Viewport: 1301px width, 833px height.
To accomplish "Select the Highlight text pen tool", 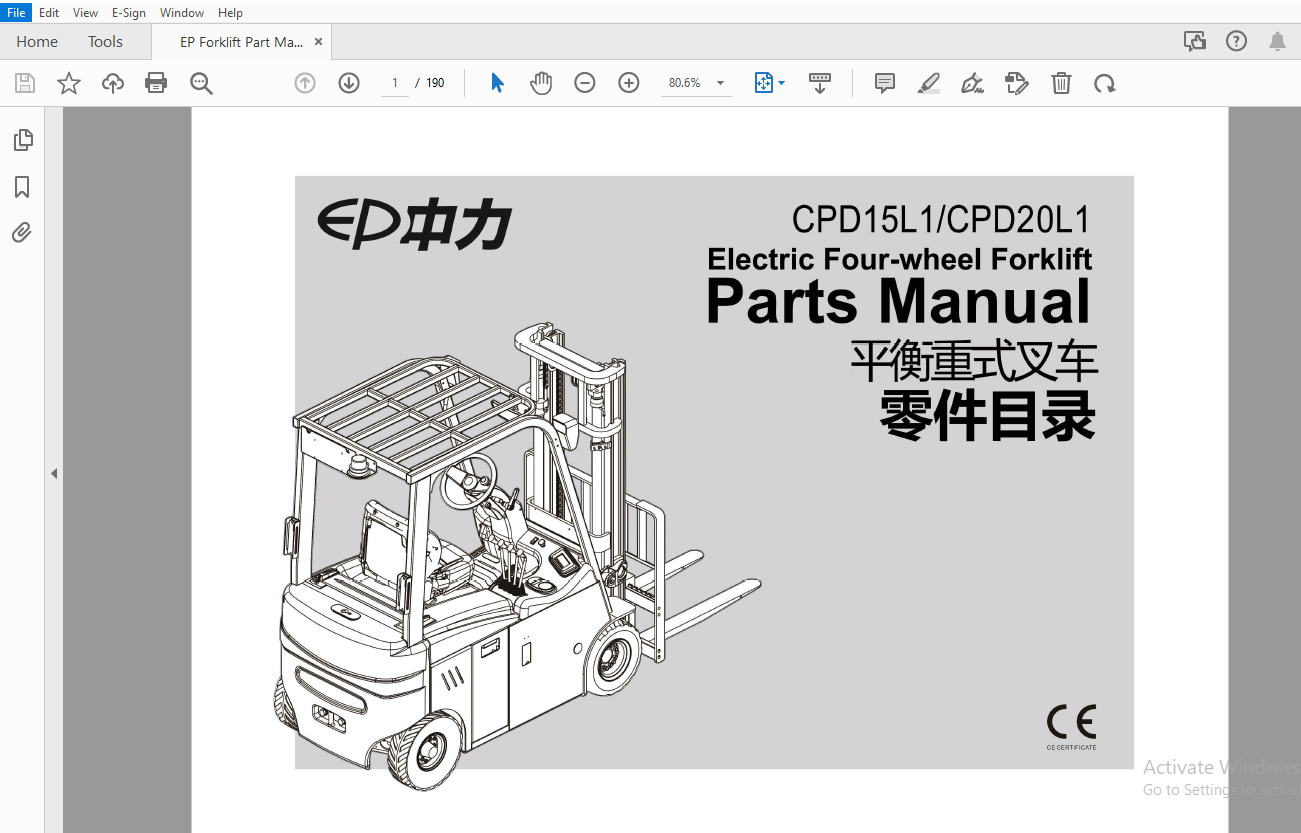I will click(929, 83).
